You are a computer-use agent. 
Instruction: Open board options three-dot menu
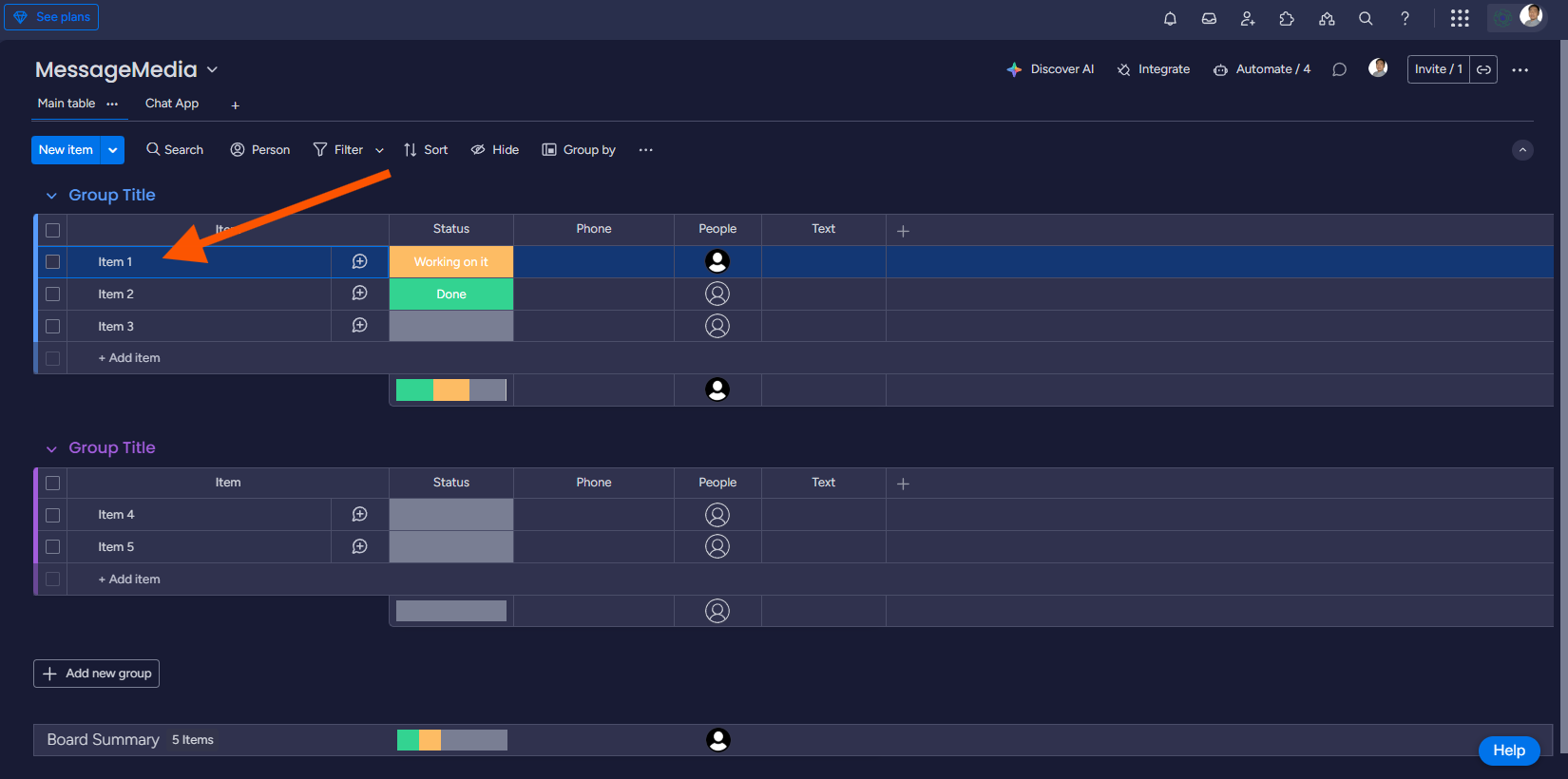(x=1520, y=69)
